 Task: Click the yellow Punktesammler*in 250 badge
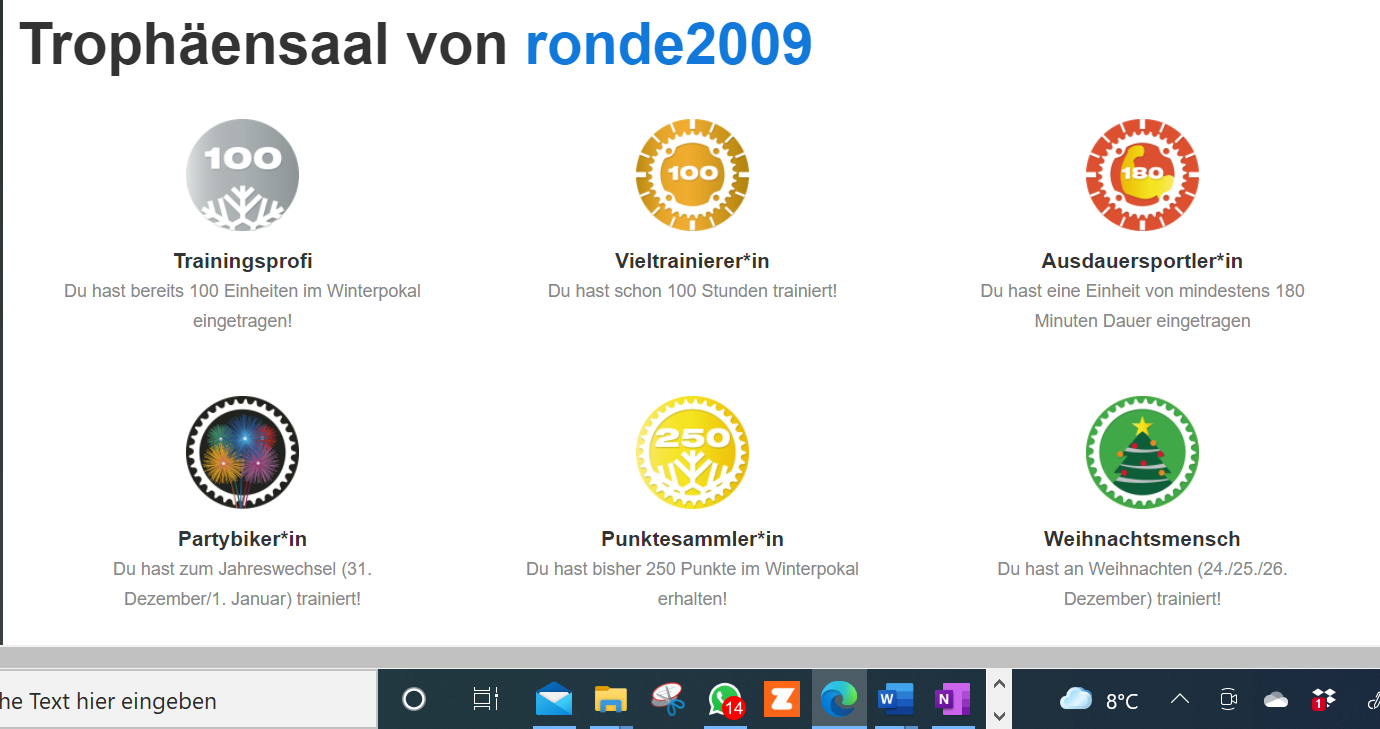click(692, 452)
